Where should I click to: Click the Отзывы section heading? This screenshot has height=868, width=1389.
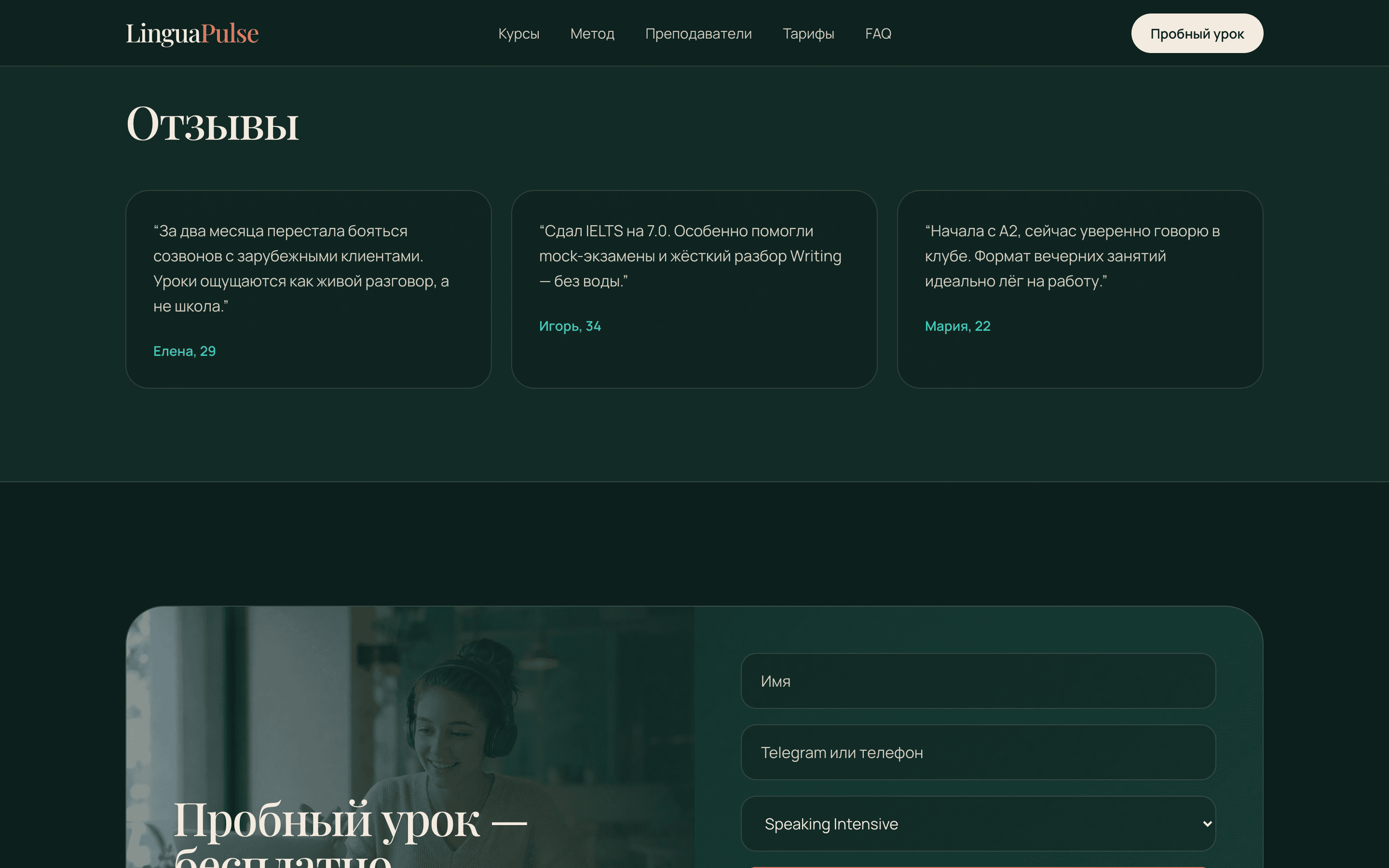pyautogui.click(x=212, y=124)
